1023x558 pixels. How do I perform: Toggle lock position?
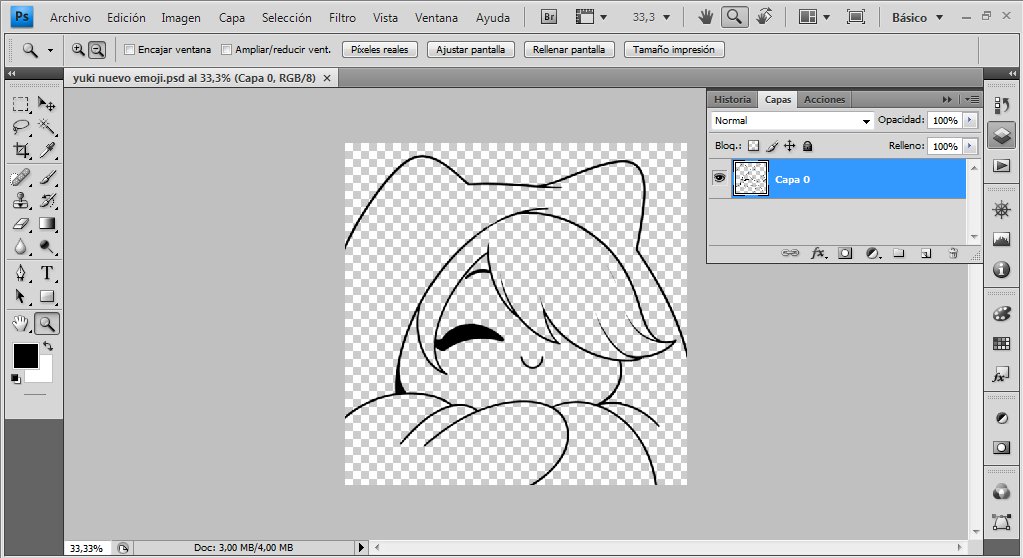click(x=789, y=146)
